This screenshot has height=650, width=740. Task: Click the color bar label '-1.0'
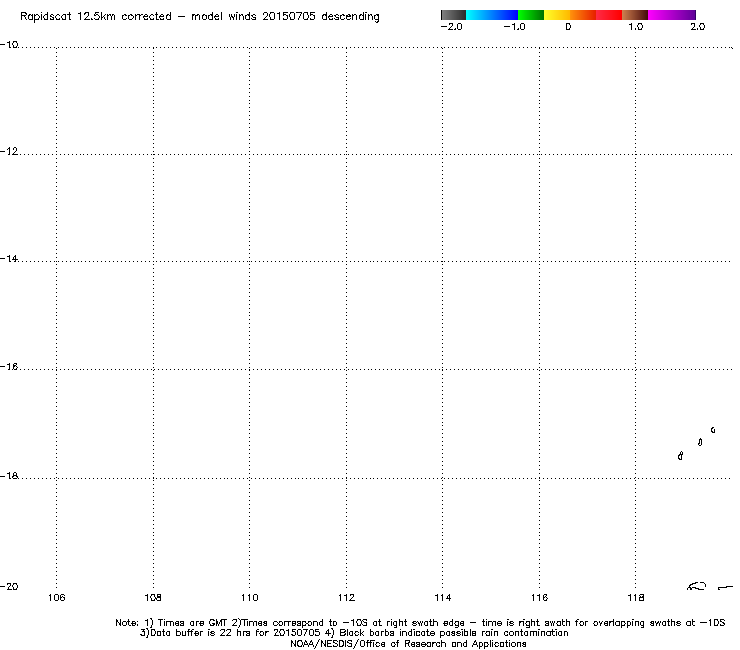click(514, 27)
